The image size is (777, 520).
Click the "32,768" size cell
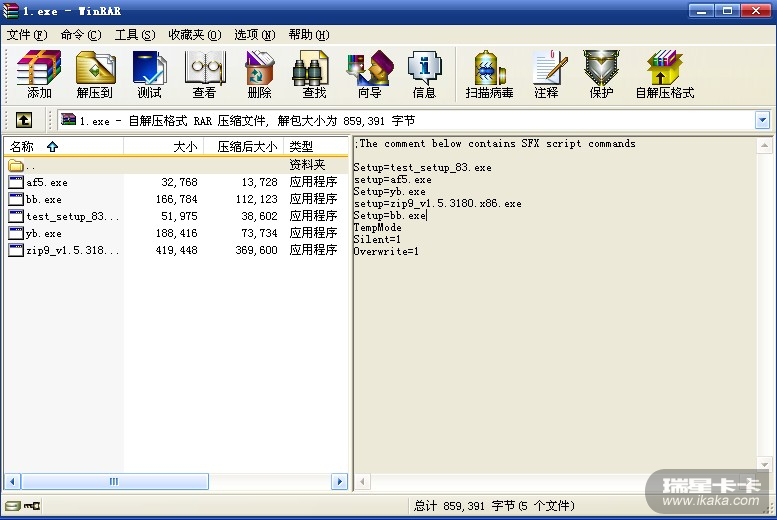[179, 182]
